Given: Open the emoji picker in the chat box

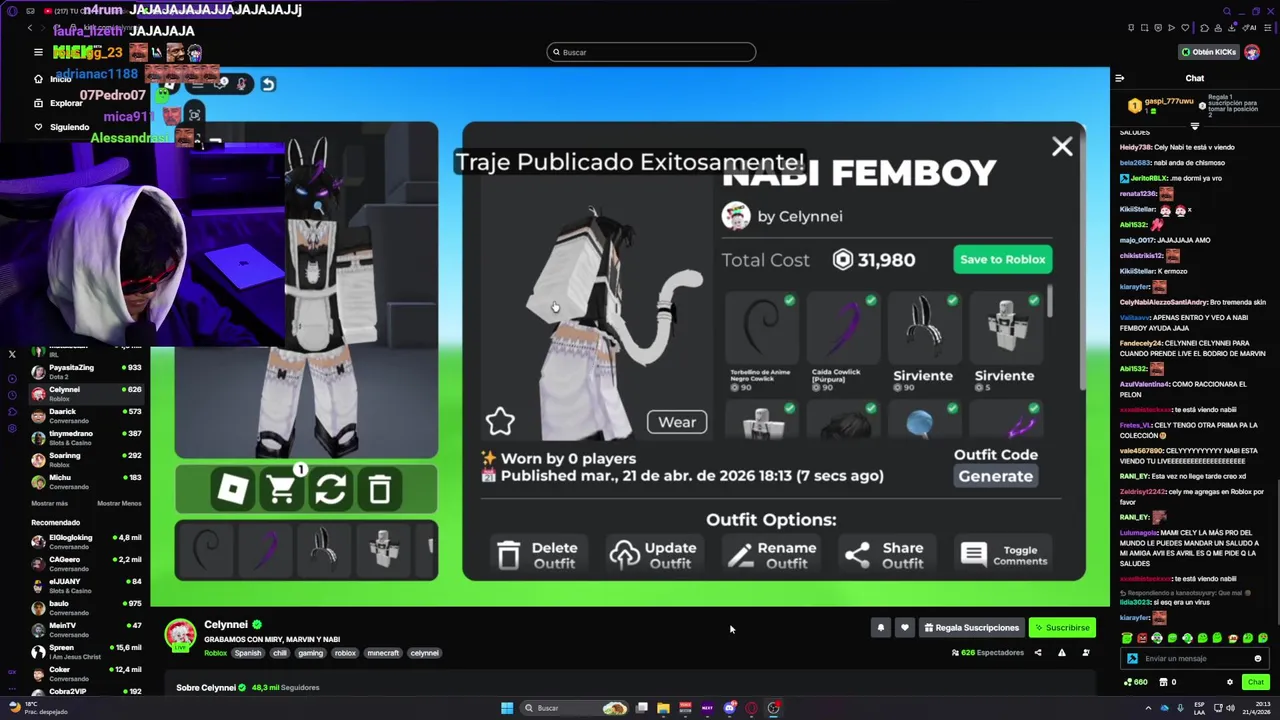Looking at the screenshot, I should pyautogui.click(x=1258, y=658).
